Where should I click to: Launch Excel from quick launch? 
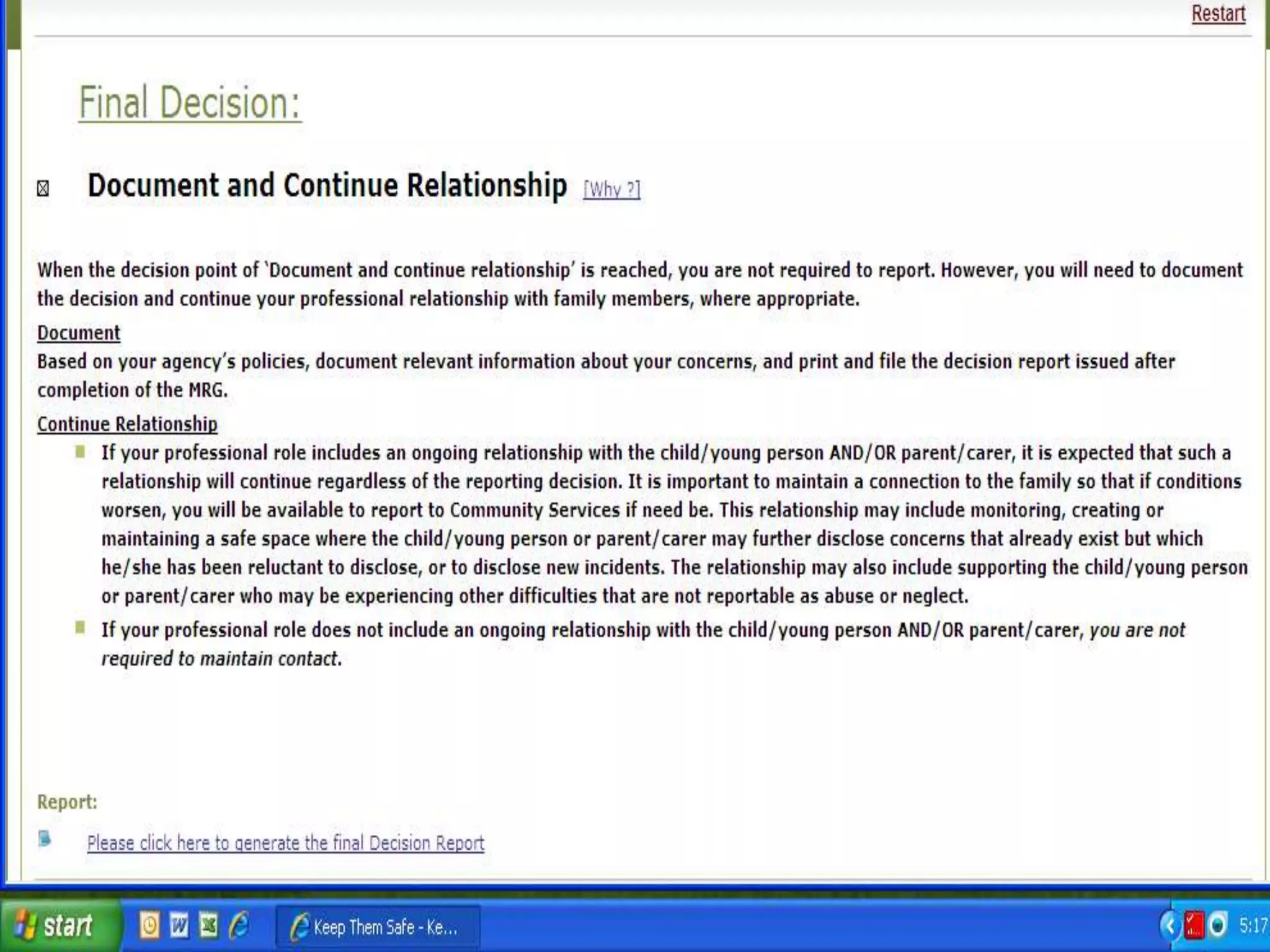pos(209,926)
